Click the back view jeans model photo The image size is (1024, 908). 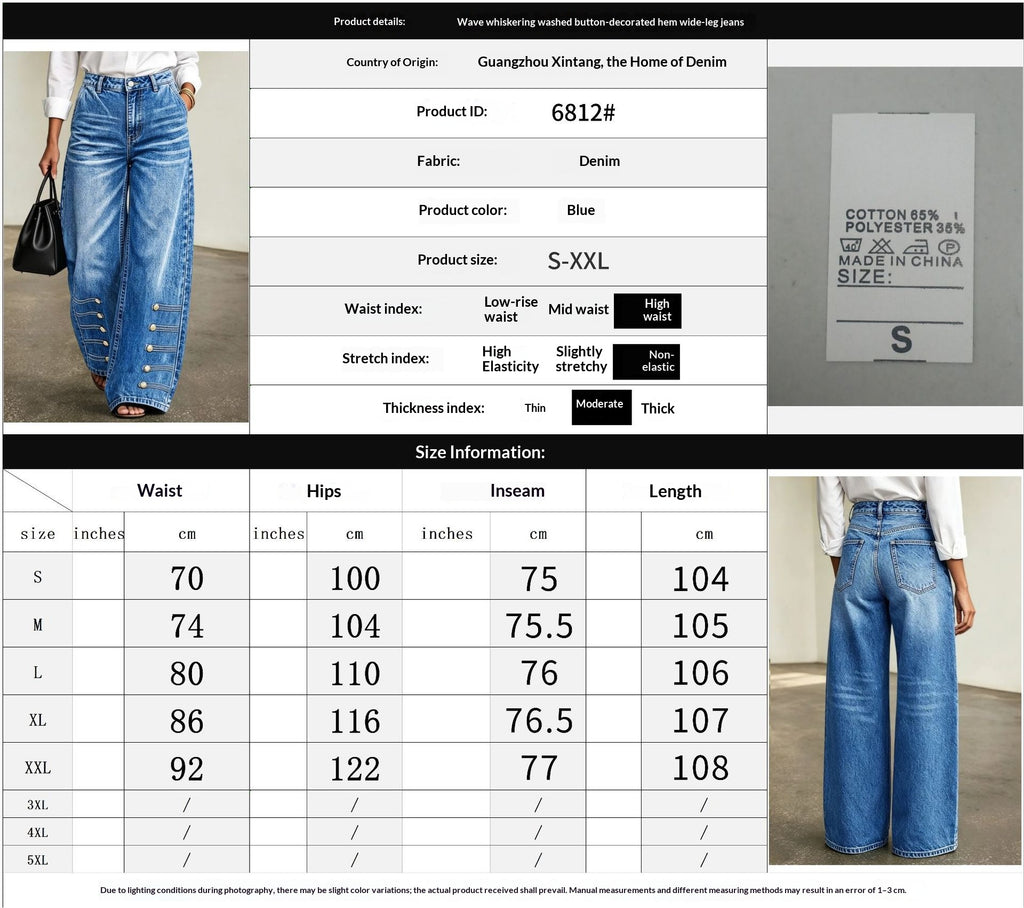coord(895,670)
